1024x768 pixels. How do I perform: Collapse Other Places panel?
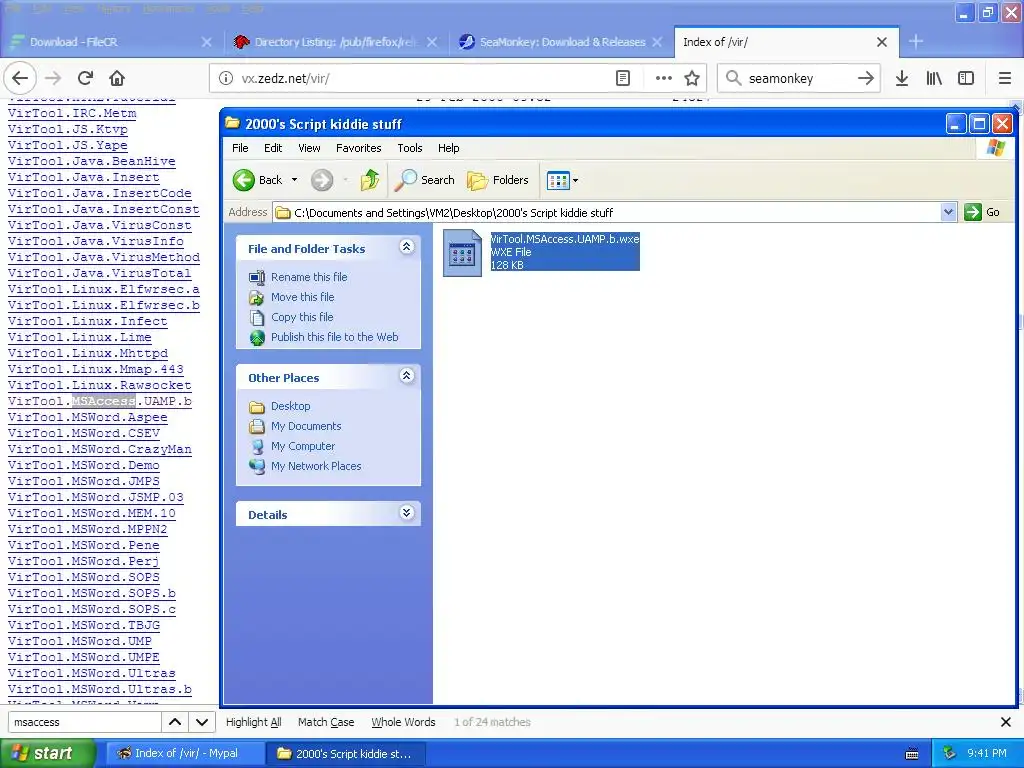(406, 376)
